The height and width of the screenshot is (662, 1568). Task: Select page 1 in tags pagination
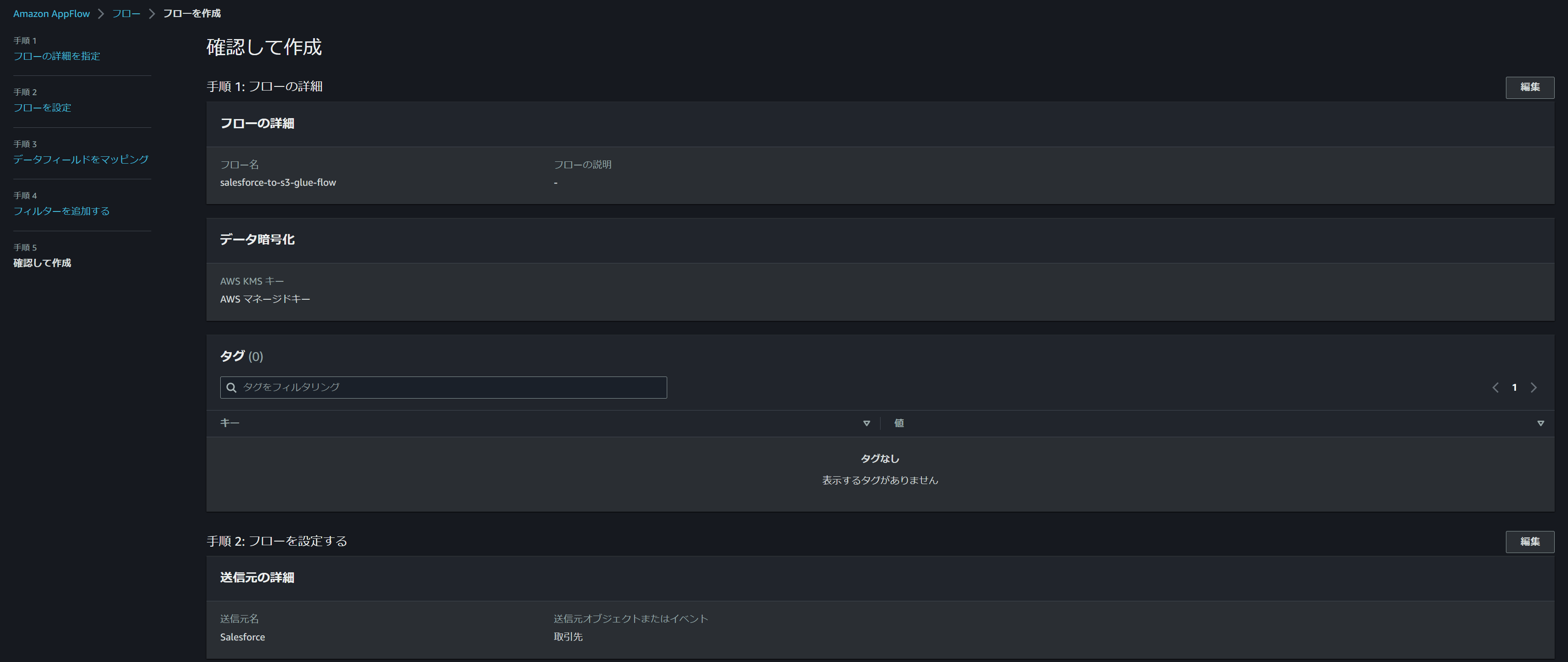[1514, 388]
